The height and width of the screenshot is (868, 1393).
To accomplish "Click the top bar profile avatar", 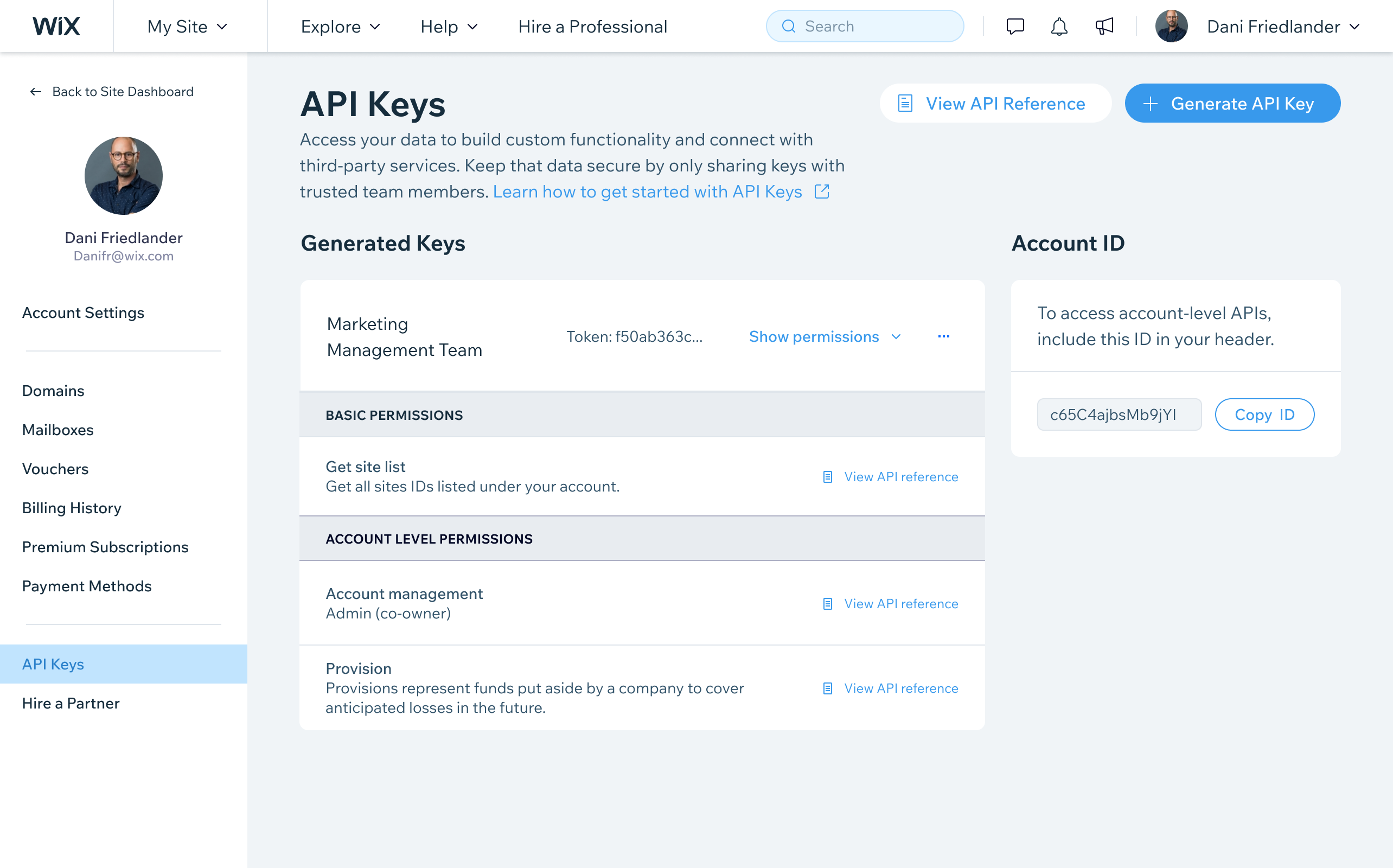I will 1172,27.
